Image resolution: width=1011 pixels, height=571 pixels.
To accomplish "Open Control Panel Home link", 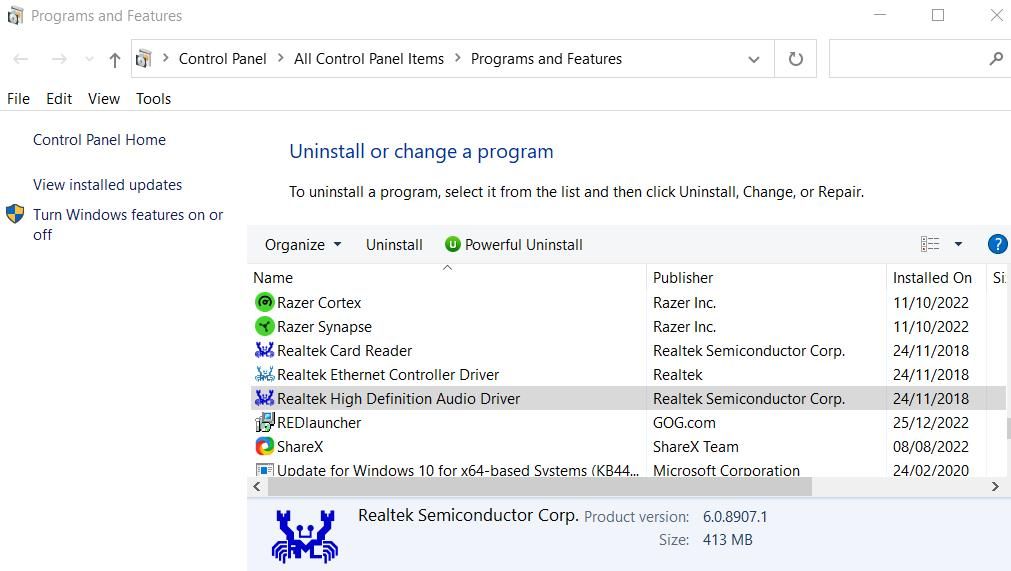I will 99,140.
